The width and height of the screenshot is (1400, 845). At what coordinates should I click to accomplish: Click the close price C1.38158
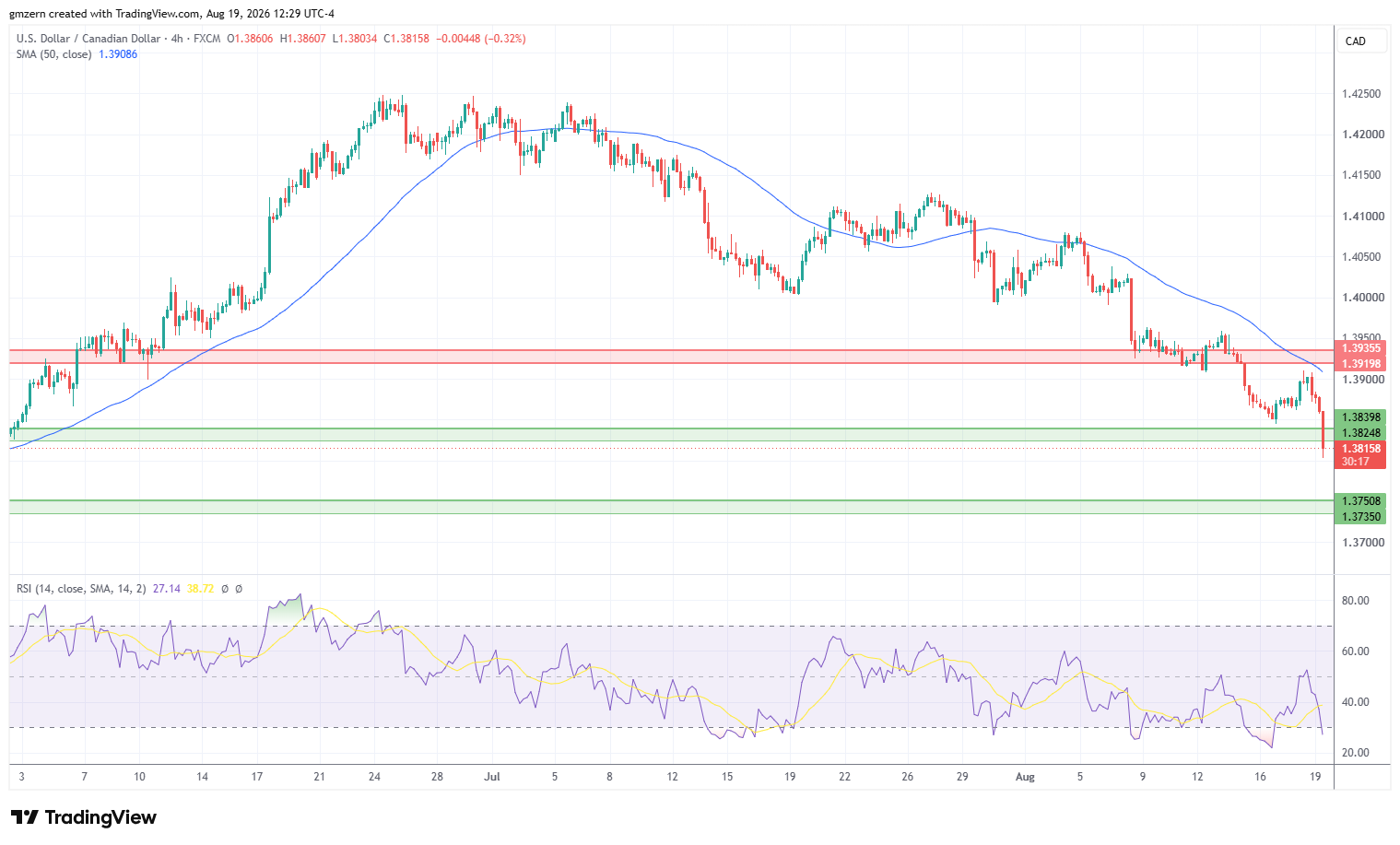(406, 39)
